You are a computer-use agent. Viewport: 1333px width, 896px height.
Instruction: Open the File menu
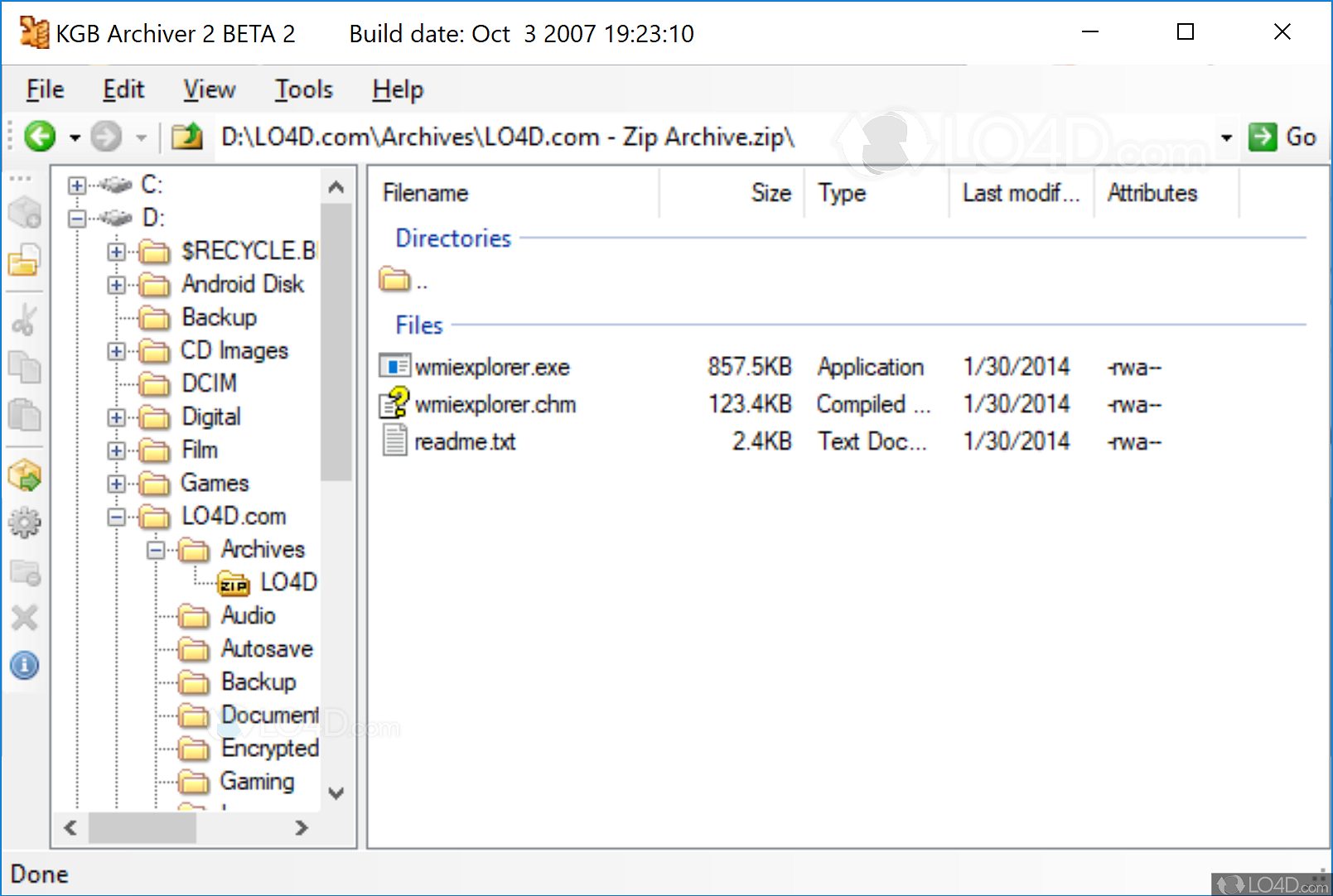pyautogui.click(x=45, y=89)
